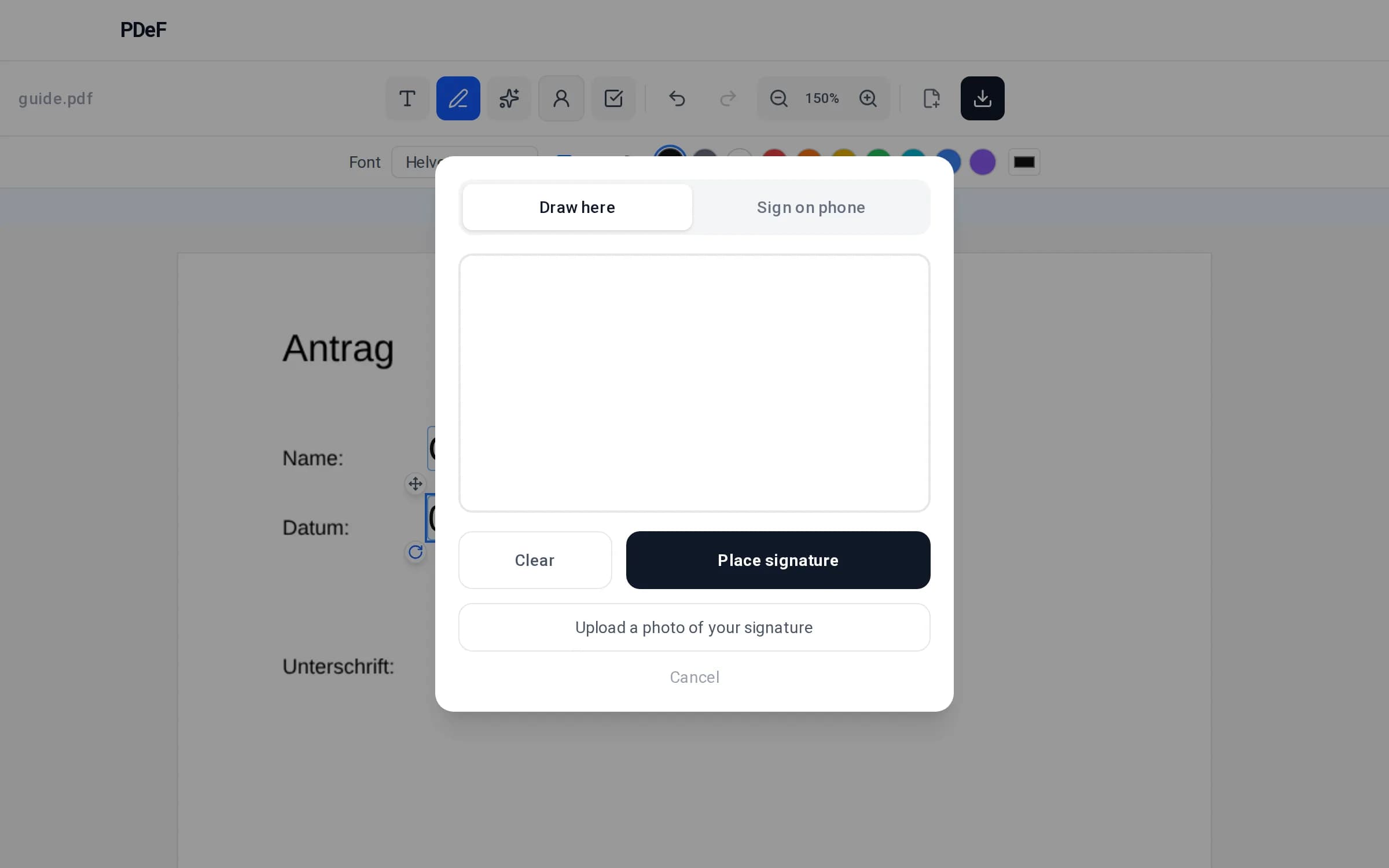Switch to Sign on phone tab

click(x=811, y=207)
